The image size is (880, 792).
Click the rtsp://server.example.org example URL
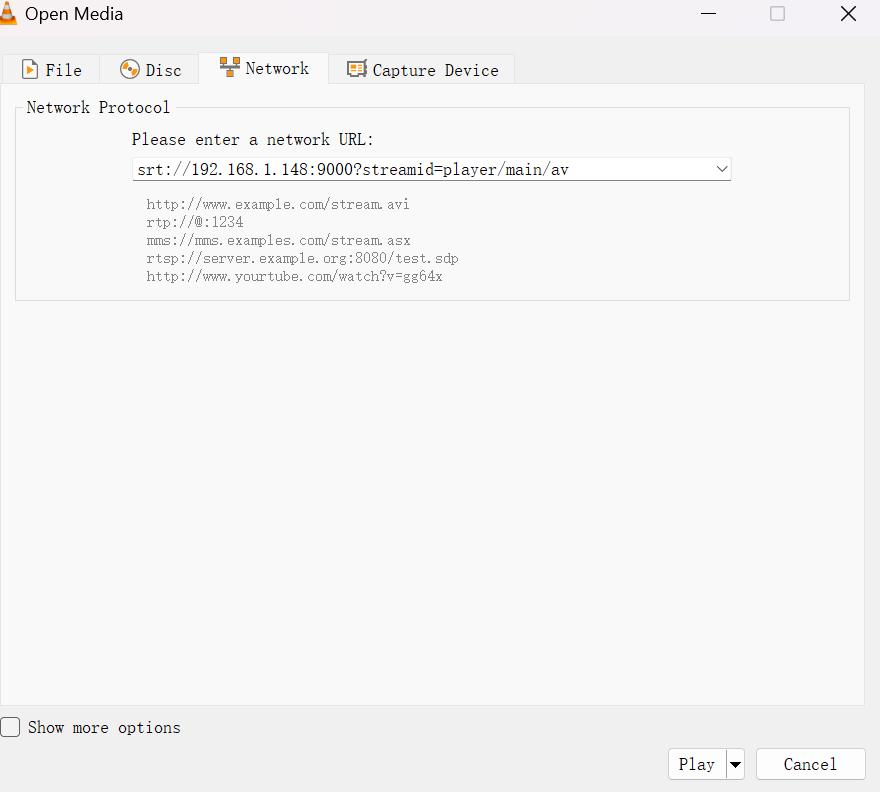pos(302,258)
